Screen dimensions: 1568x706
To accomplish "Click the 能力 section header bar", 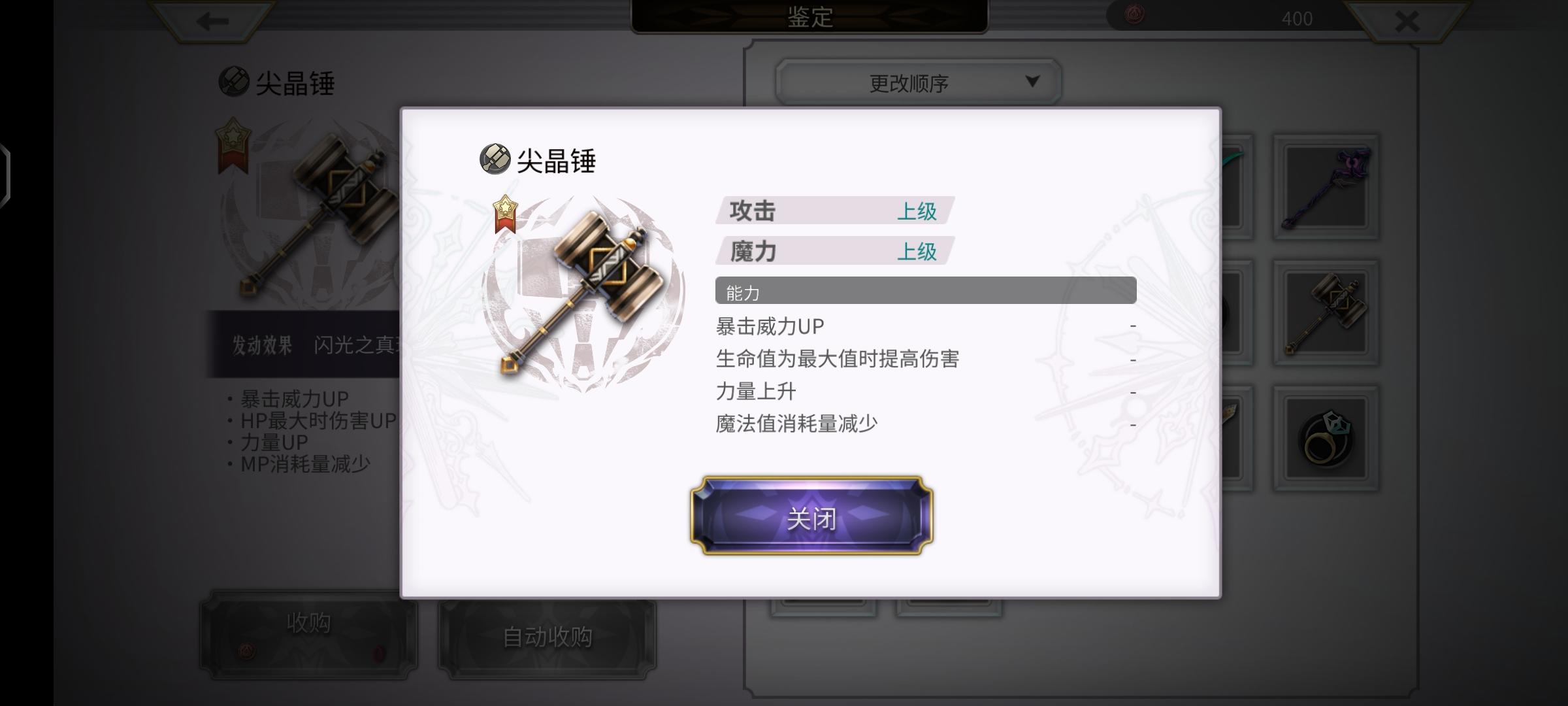I will (x=926, y=290).
